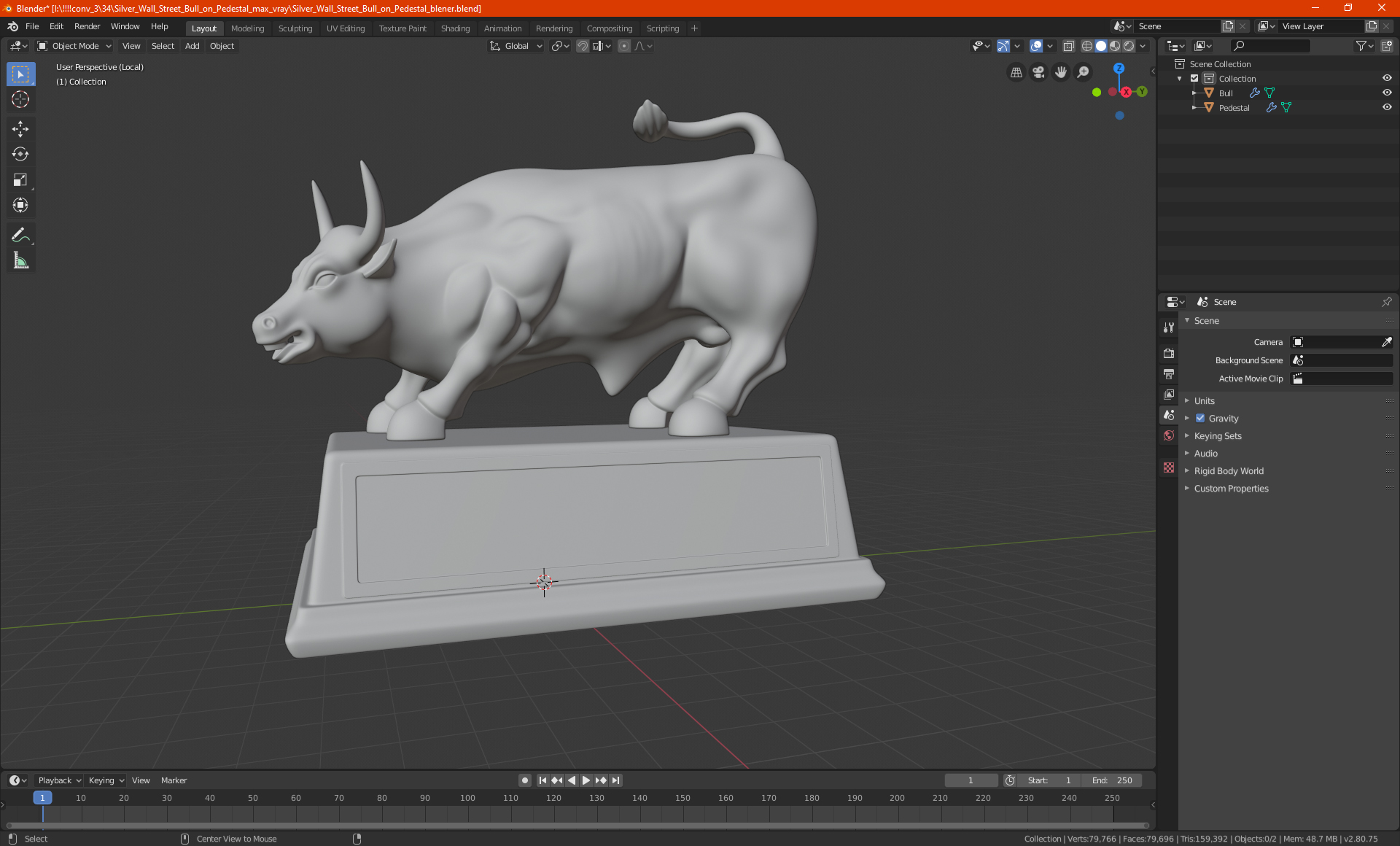
Task: Expand the Keying Sets panel
Action: (x=1217, y=436)
